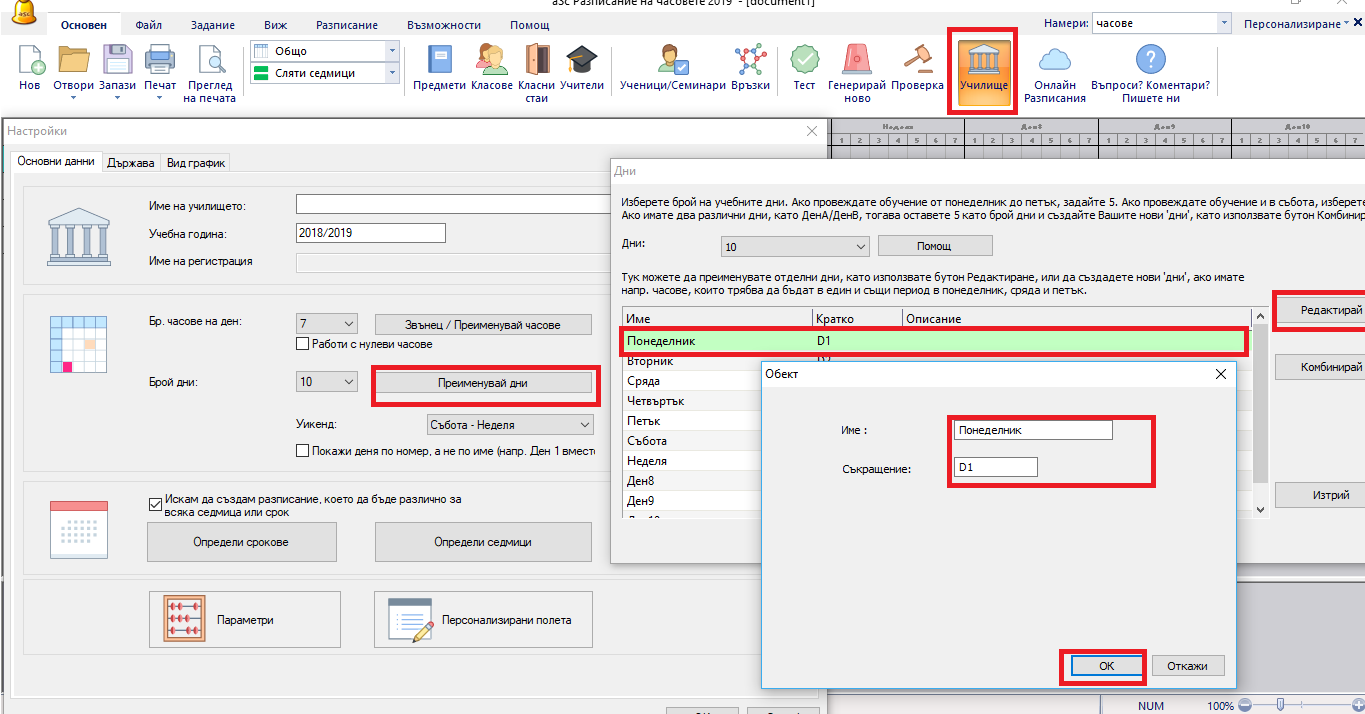1365x714 pixels.
Task: Click the Съкращение input field
Action: pyautogui.click(x=995, y=467)
